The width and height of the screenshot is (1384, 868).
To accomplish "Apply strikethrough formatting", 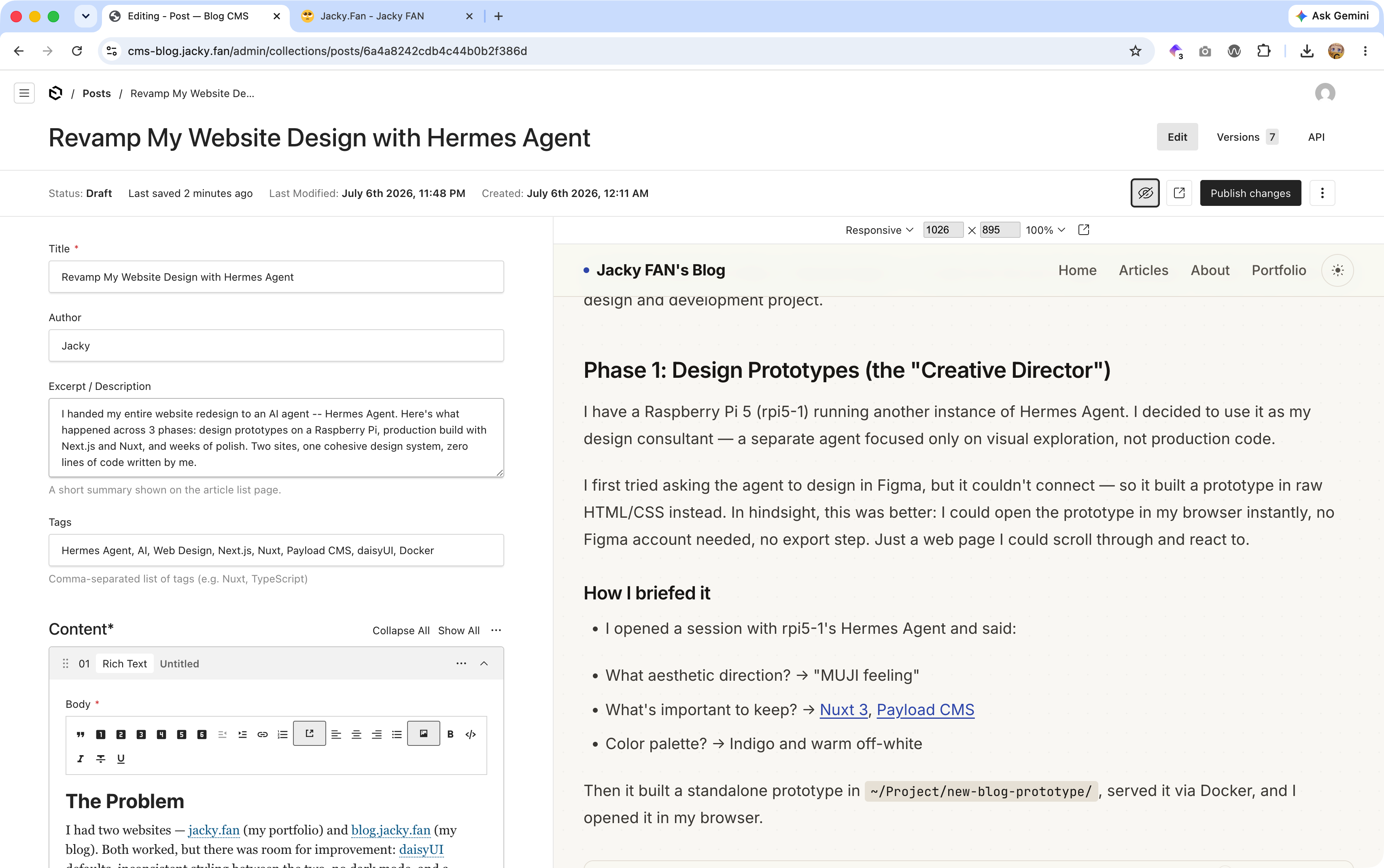I will 100,758.
